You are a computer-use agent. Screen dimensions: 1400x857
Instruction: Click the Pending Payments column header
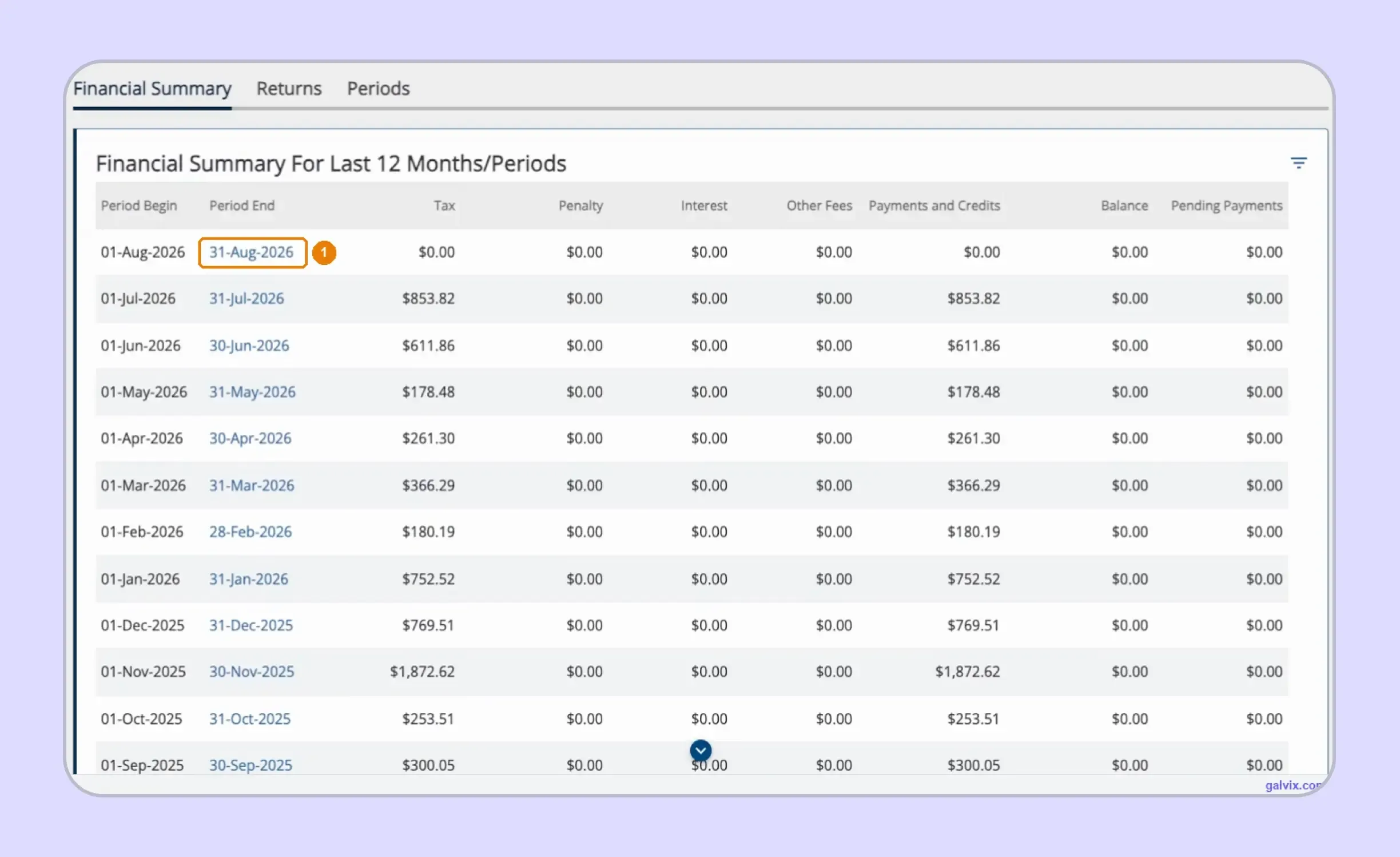(x=1227, y=205)
